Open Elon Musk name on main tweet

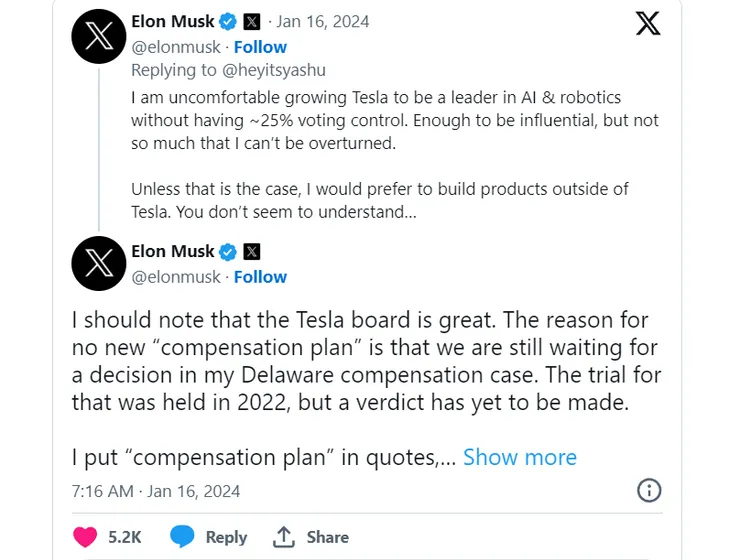click(173, 251)
